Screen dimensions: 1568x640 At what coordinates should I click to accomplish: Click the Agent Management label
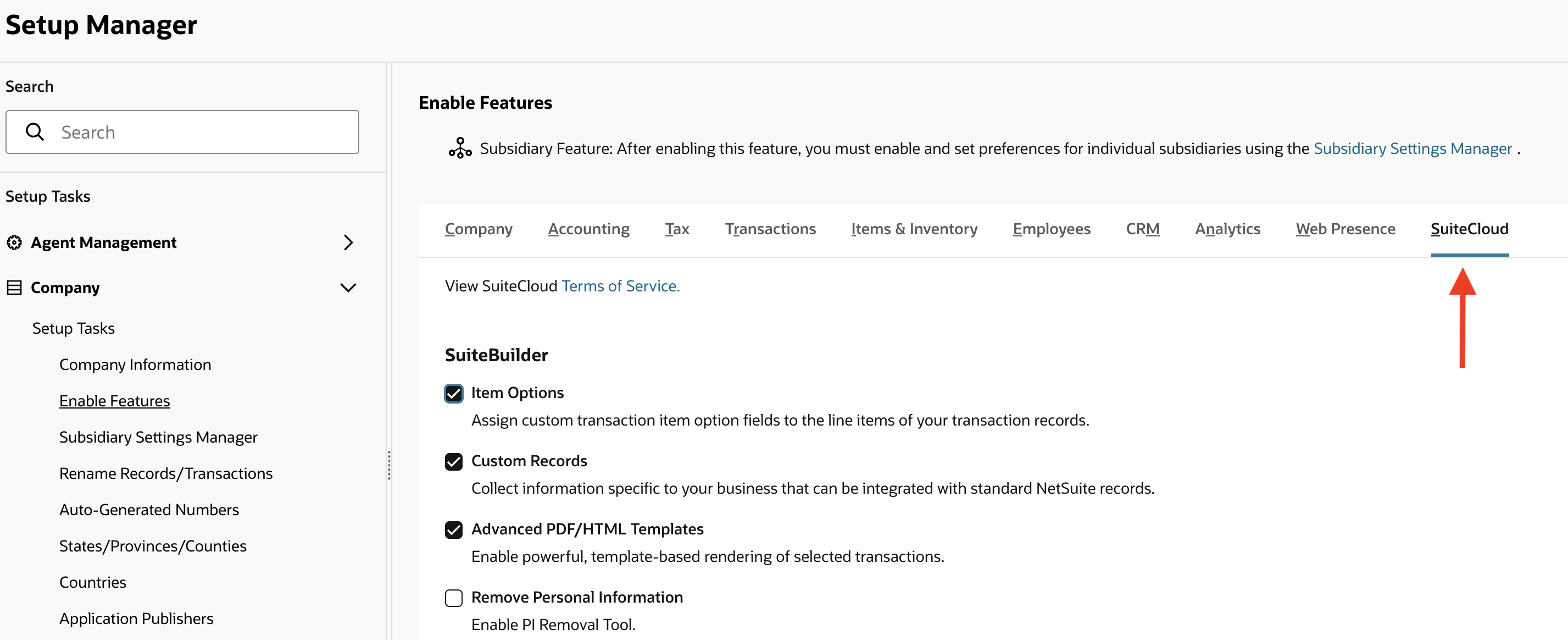[x=103, y=242]
